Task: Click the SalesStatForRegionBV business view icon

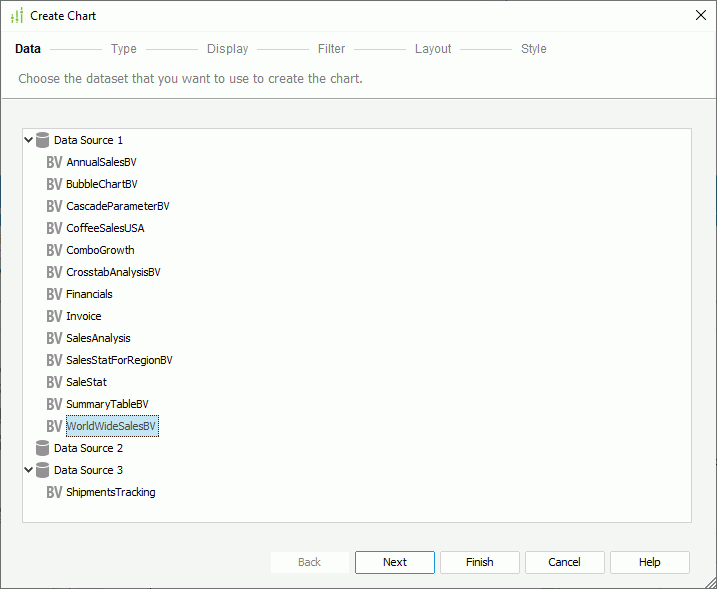Action: 54,360
